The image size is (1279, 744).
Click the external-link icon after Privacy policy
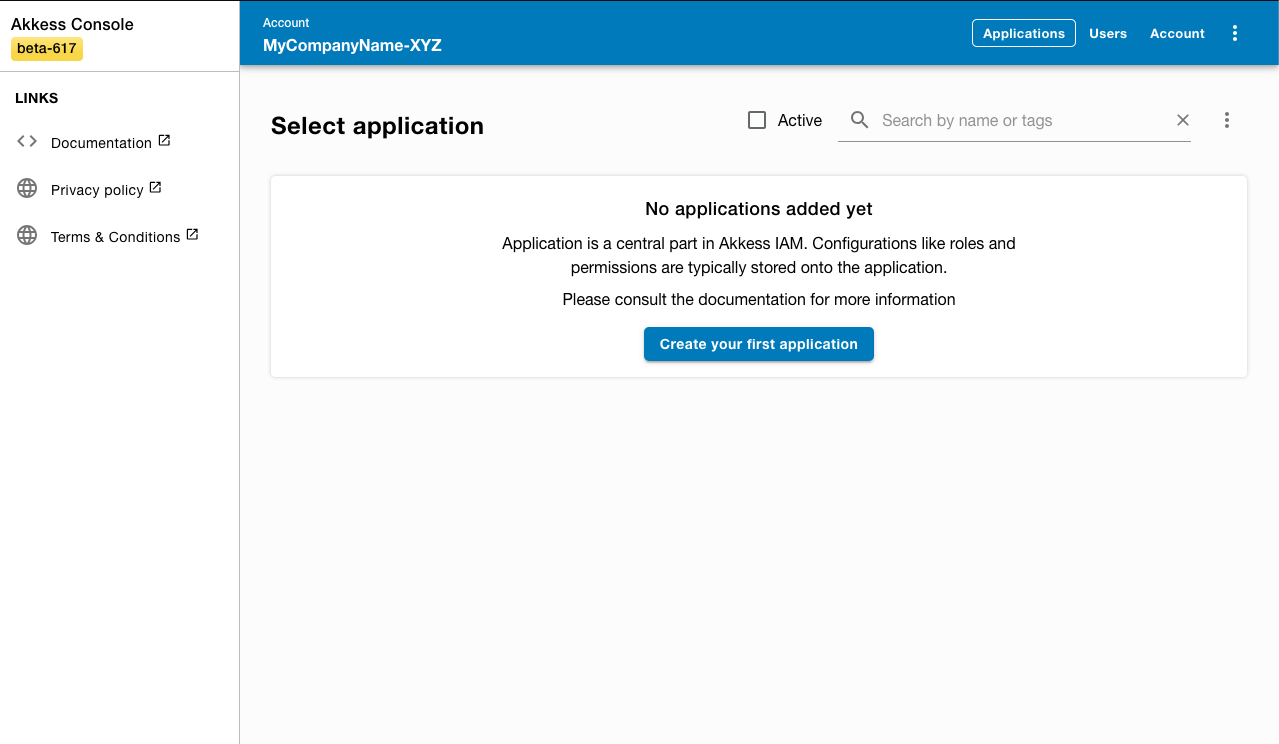tap(155, 186)
